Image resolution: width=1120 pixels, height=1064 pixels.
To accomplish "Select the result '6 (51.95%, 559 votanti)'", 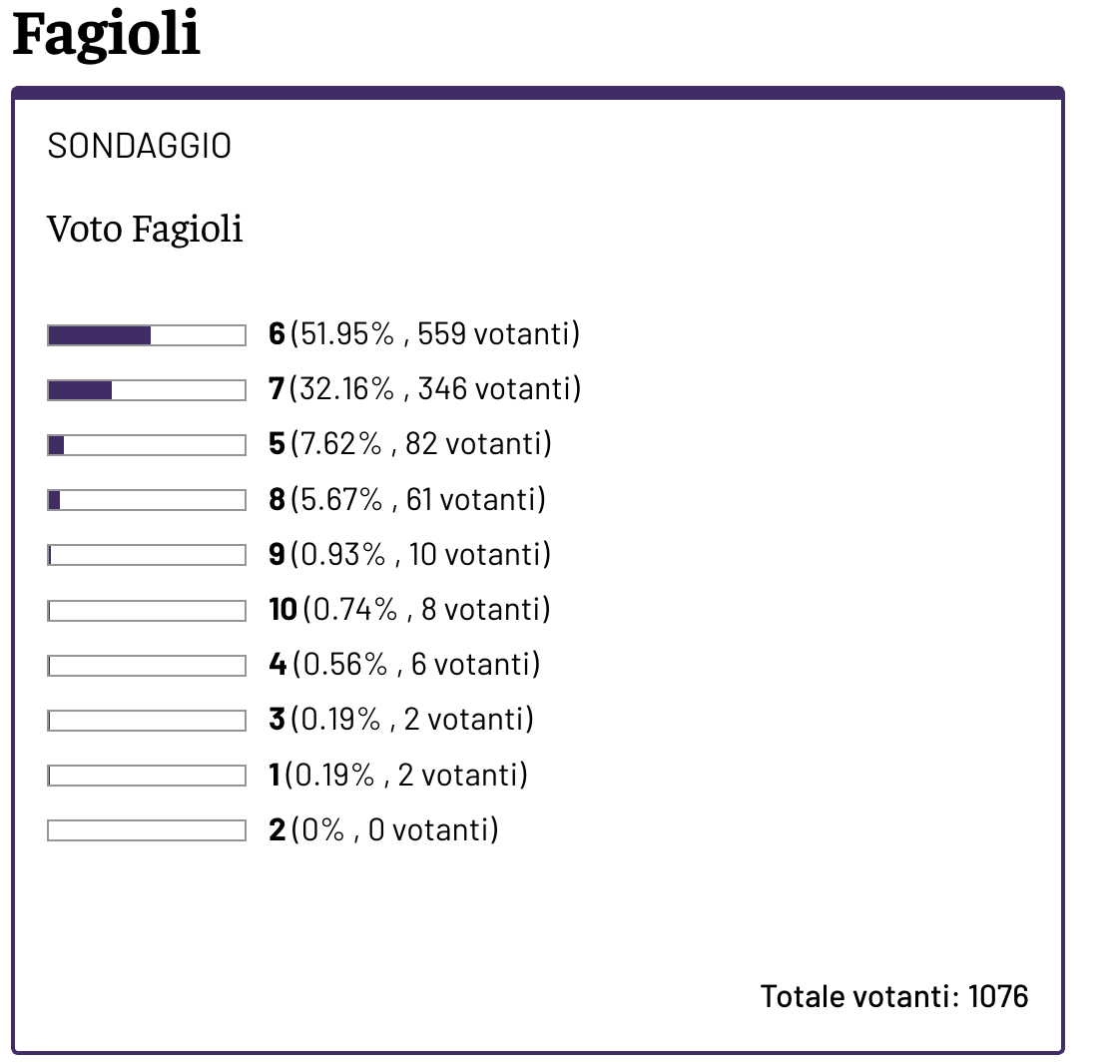I will [x=424, y=334].
